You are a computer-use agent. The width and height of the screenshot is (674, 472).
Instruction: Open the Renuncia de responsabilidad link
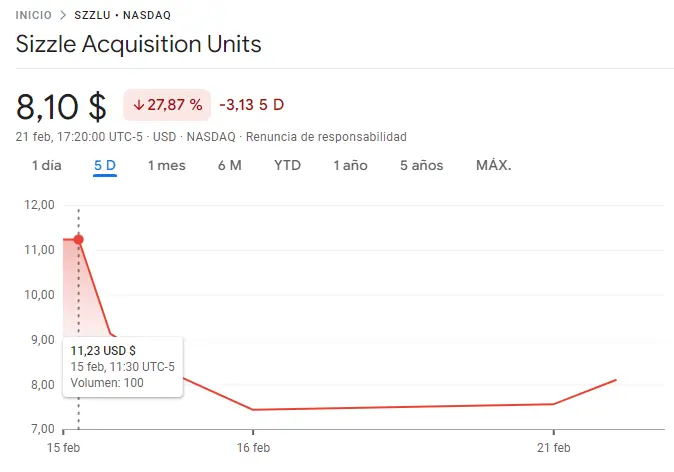(x=326, y=137)
